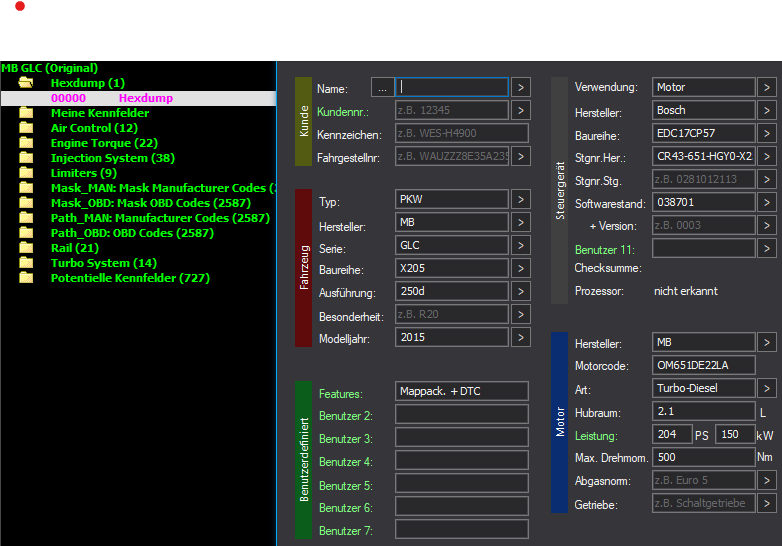Open the arrow next to + Version
The width and height of the screenshot is (782, 546).
click(767, 225)
